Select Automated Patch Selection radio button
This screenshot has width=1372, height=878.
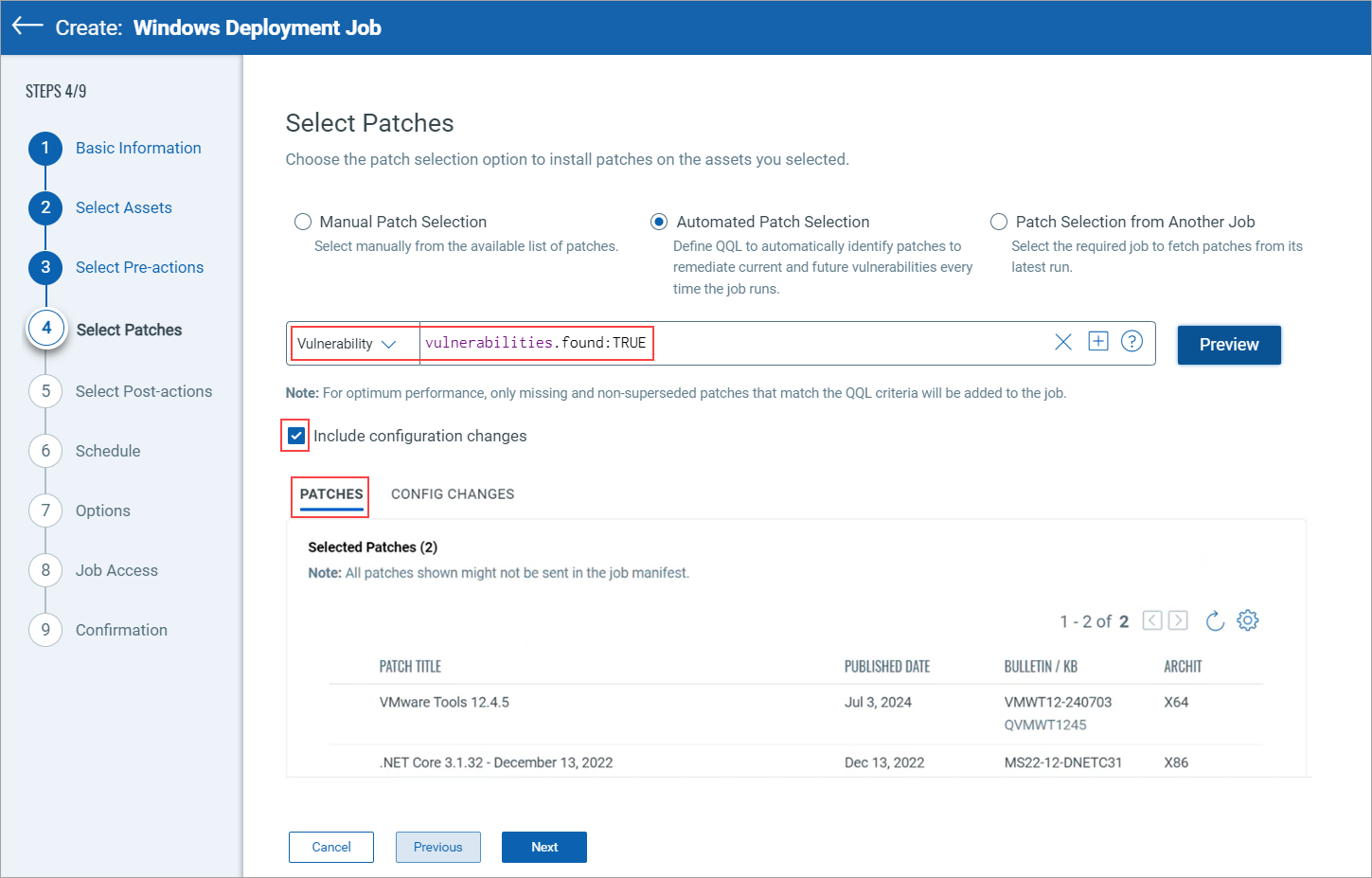pos(659,222)
